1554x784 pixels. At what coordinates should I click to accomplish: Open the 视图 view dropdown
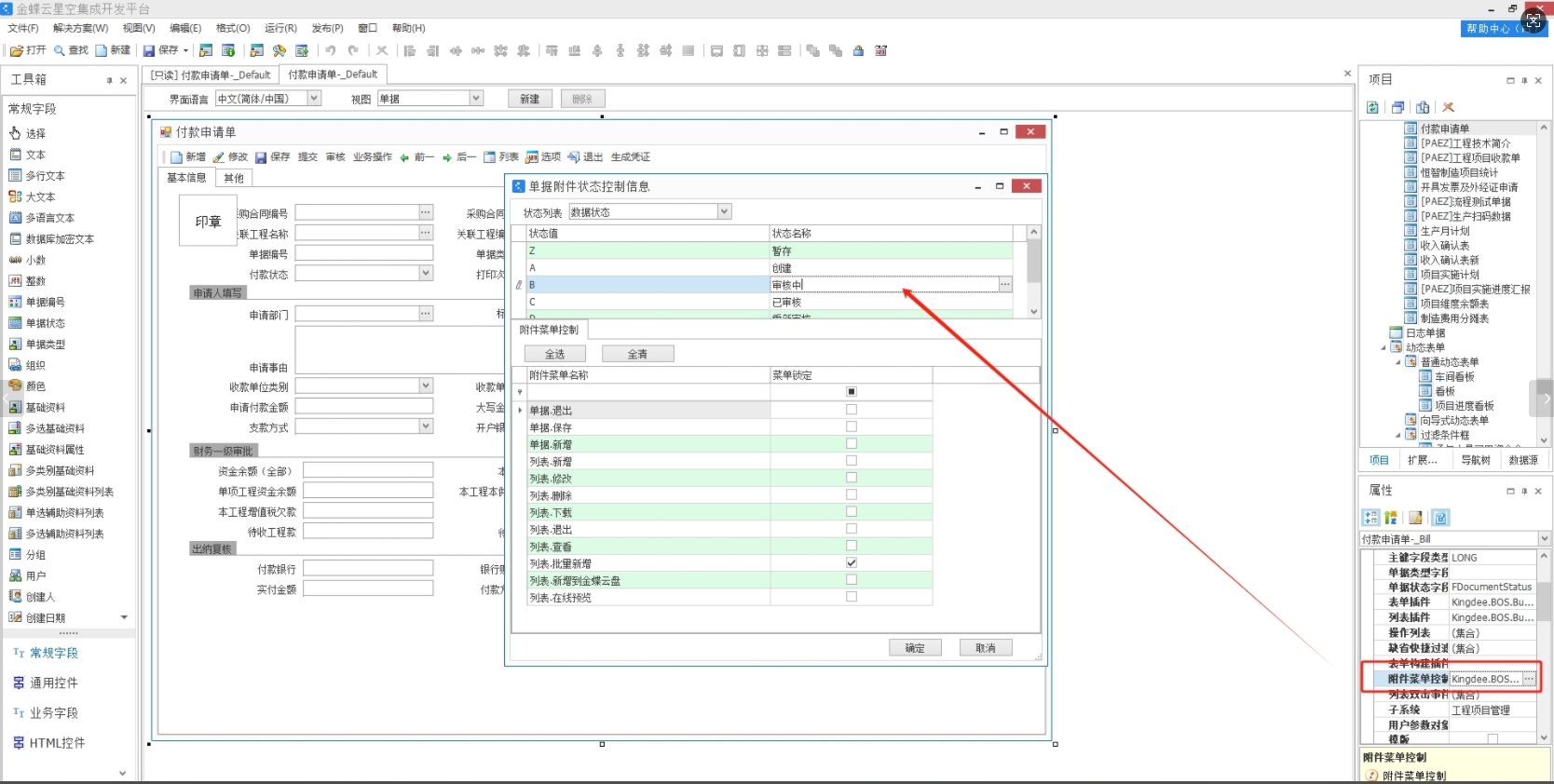point(476,98)
